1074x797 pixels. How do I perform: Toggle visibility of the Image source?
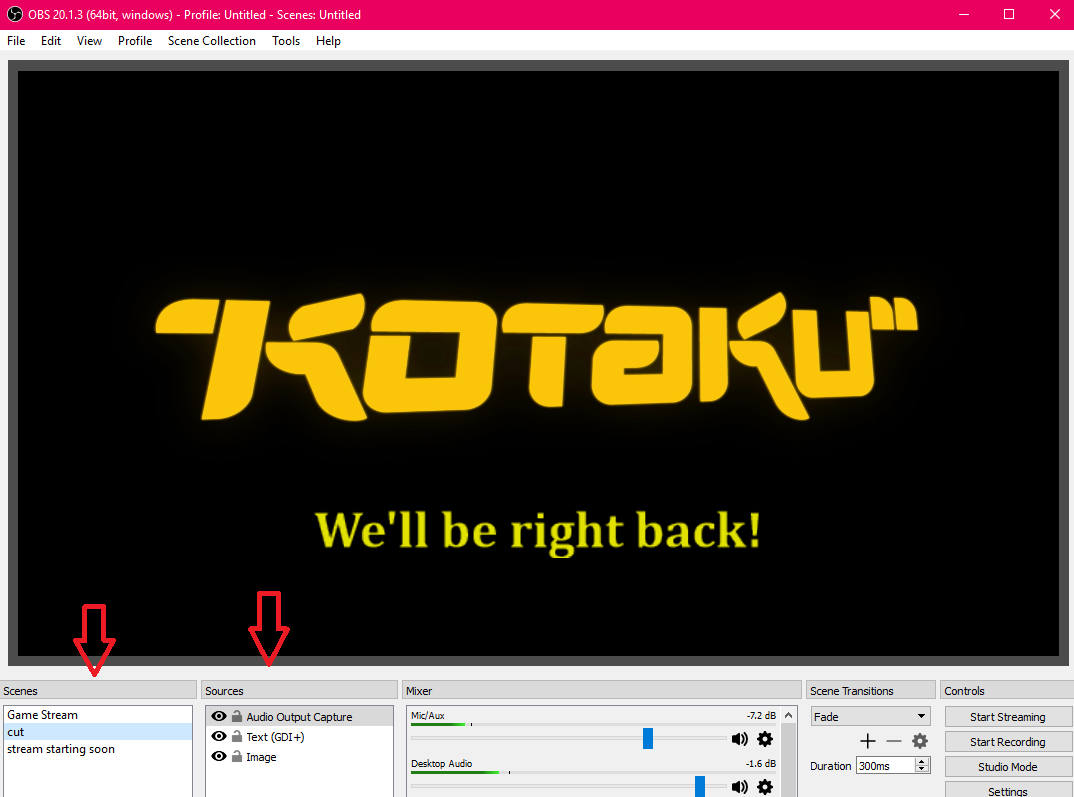219,757
